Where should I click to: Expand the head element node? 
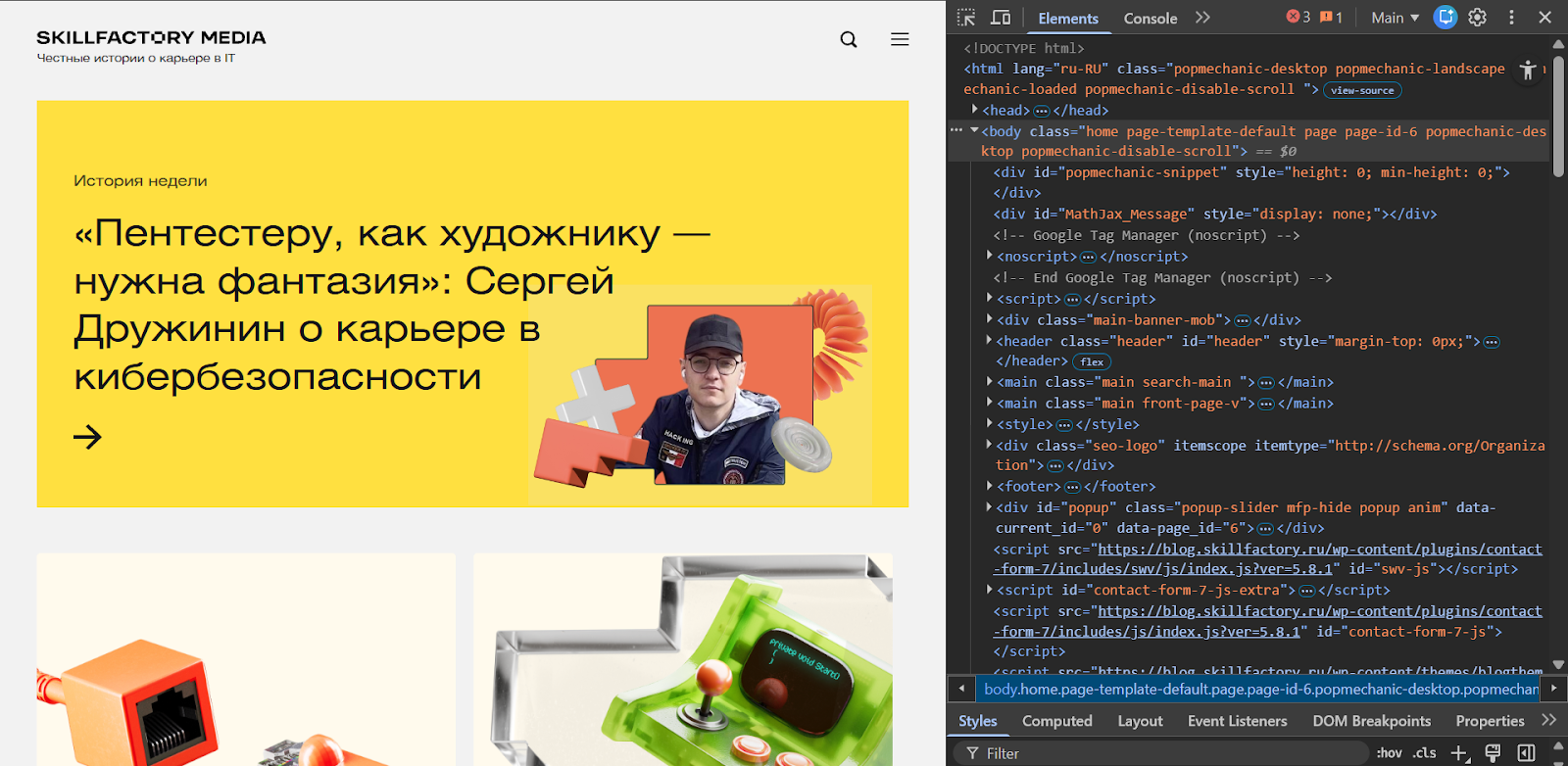click(x=974, y=110)
